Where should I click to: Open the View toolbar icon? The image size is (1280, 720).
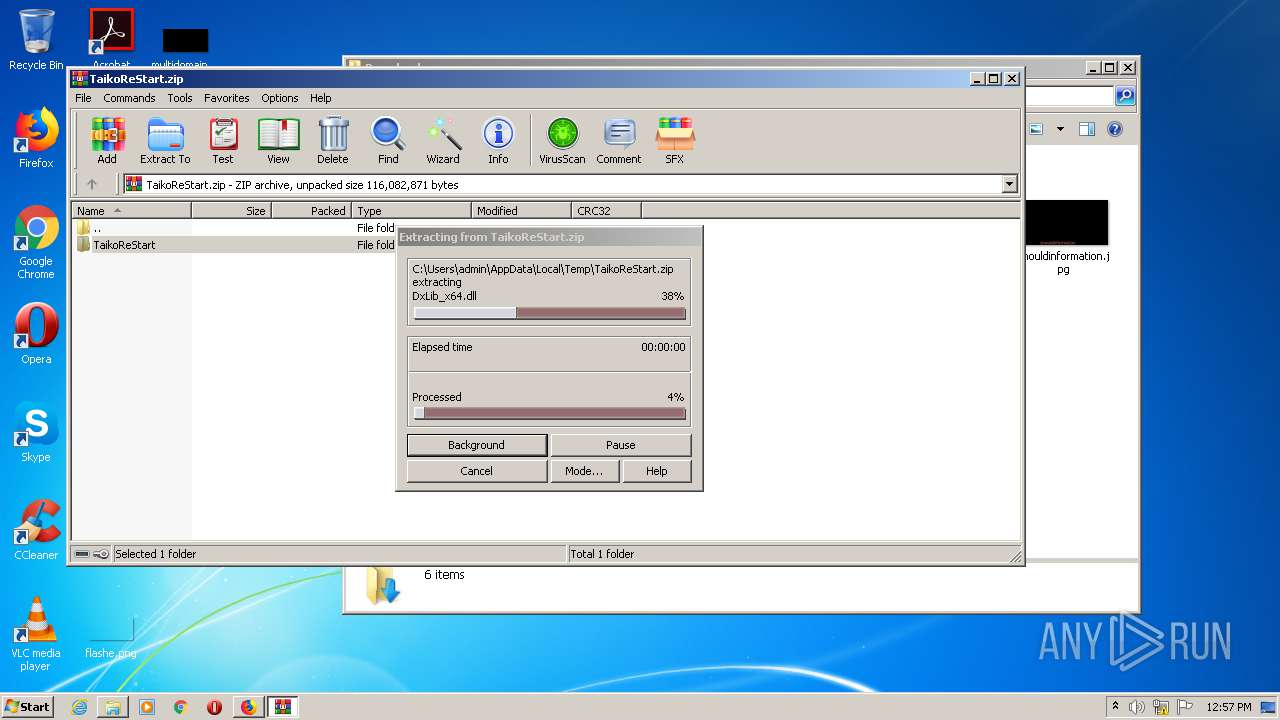(278, 140)
